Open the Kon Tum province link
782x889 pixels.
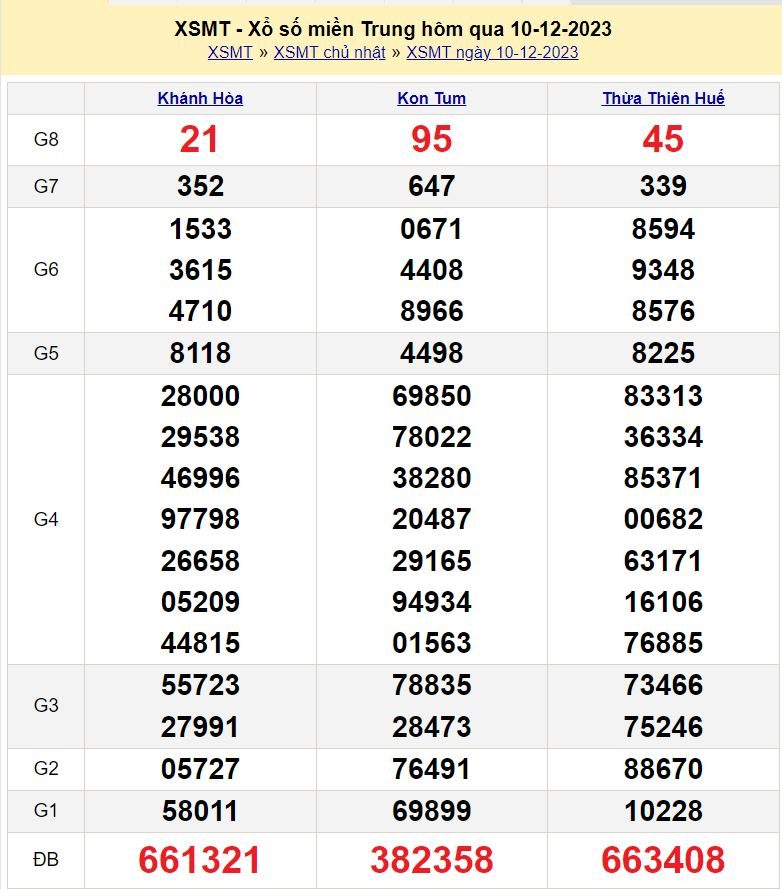(432, 98)
